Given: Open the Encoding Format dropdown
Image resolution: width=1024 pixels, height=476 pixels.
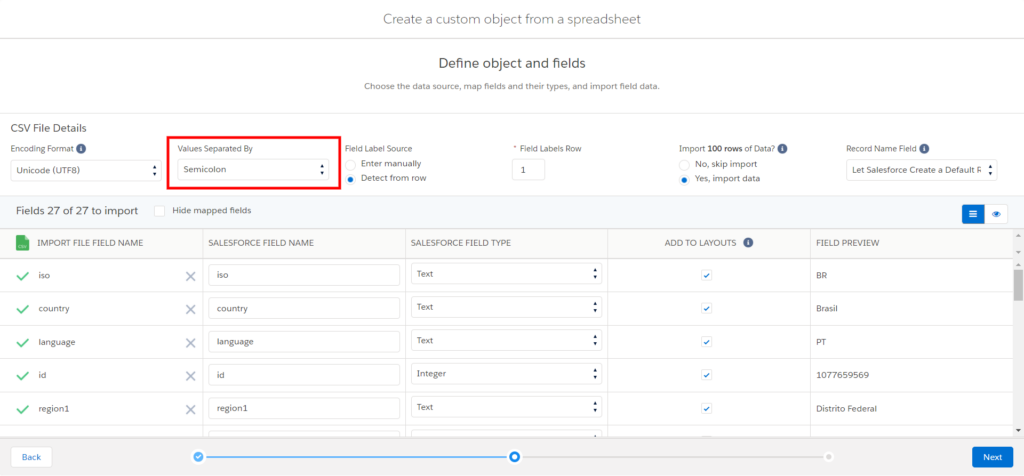Looking at the screenshot, I should click(x=86, y=171).
